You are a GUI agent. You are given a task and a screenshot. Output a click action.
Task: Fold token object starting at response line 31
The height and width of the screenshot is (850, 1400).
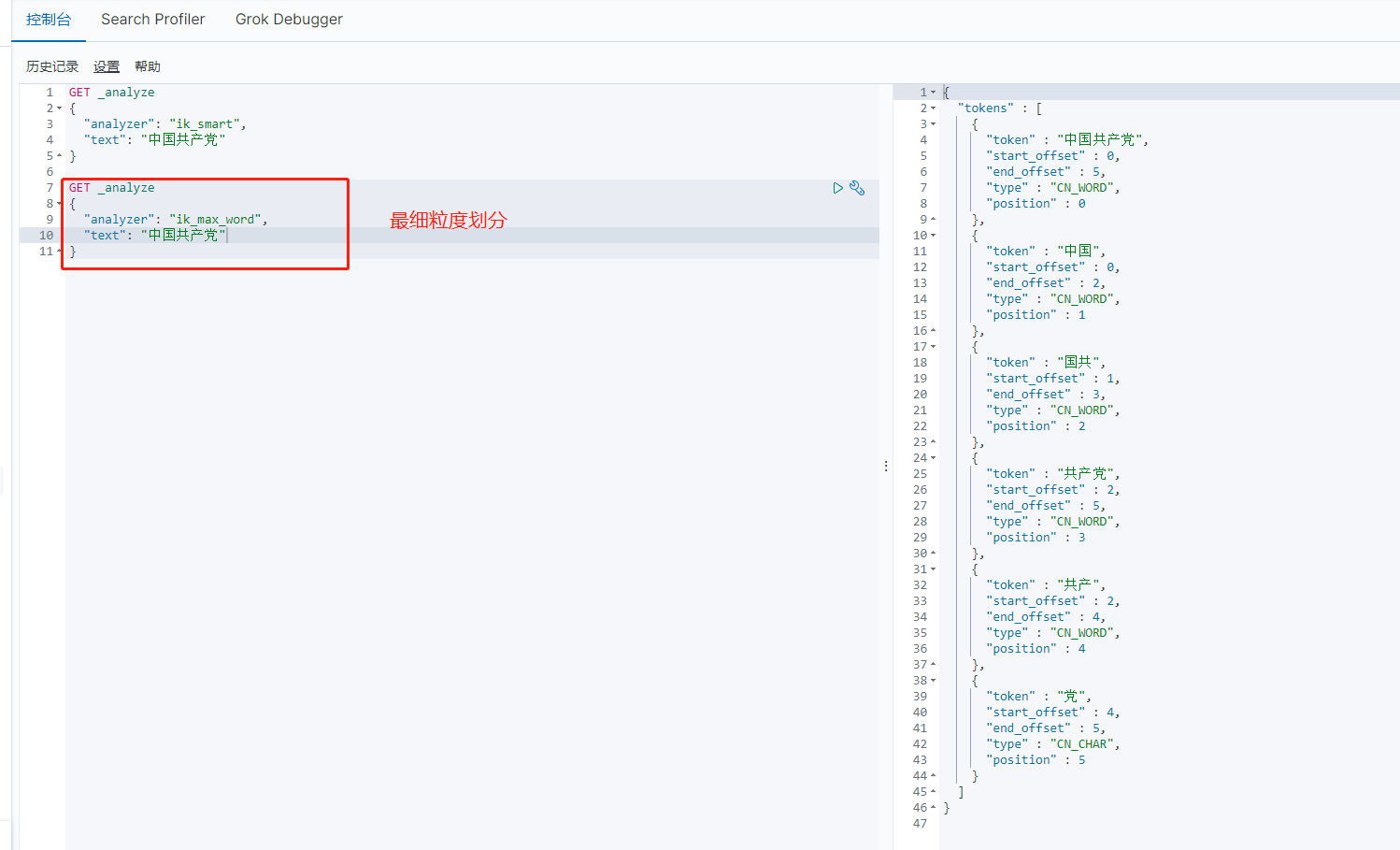(x=933, y=569)
